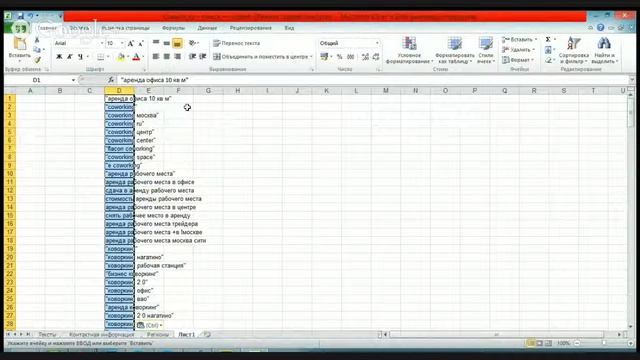Click the decrease decimal icon
This screenshot has height=360, width=640.
376,57
